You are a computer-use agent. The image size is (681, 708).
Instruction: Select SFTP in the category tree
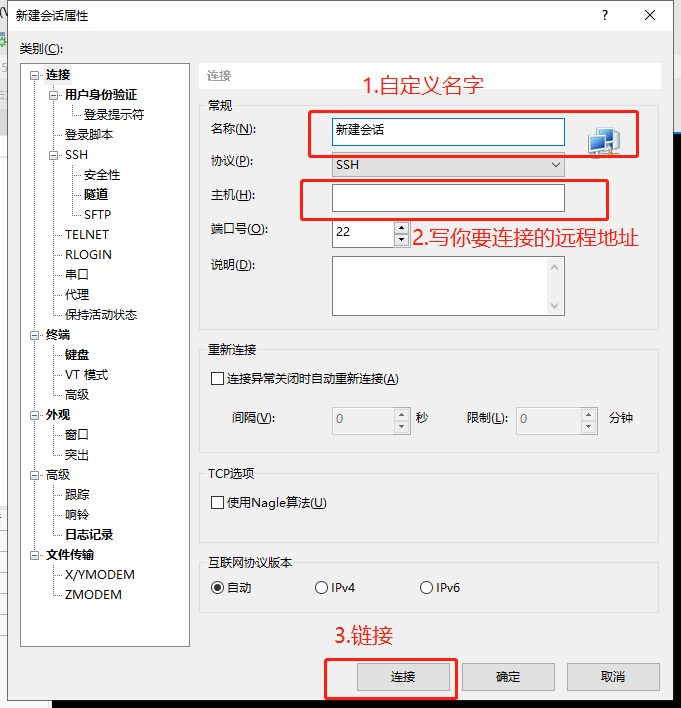pyautogui.click(x=98, y=214)
